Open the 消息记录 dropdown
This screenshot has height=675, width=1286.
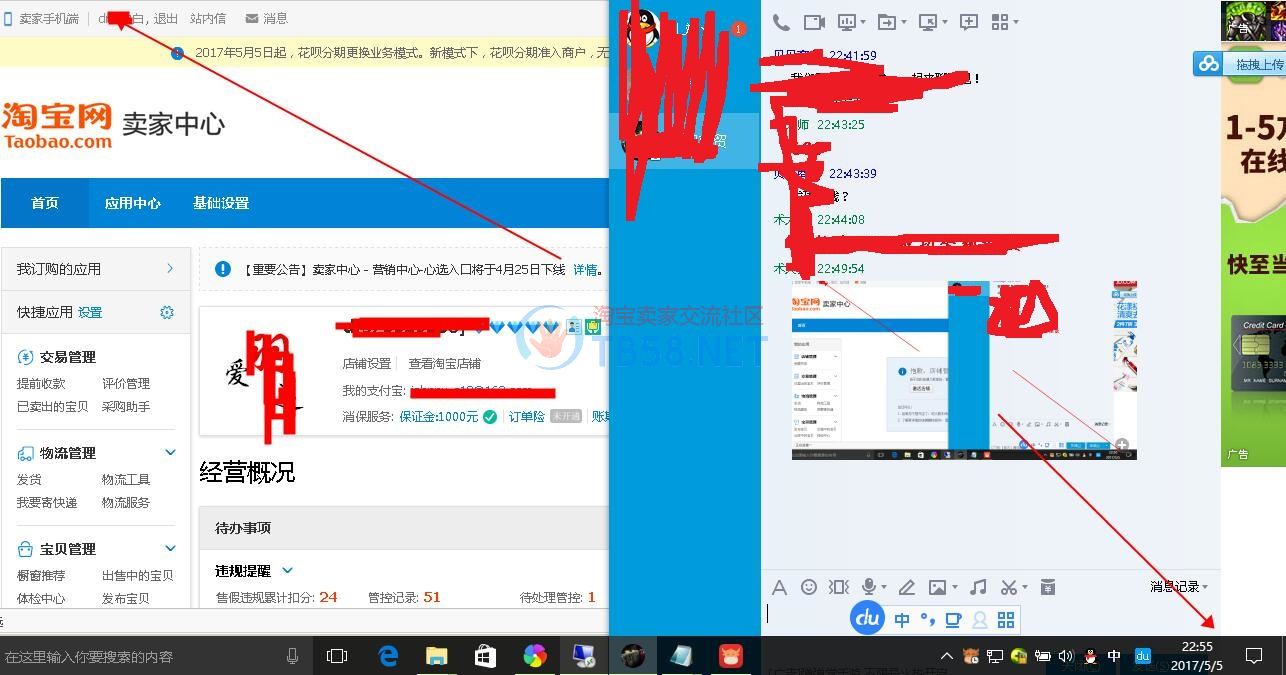(x=1179, y=587)
